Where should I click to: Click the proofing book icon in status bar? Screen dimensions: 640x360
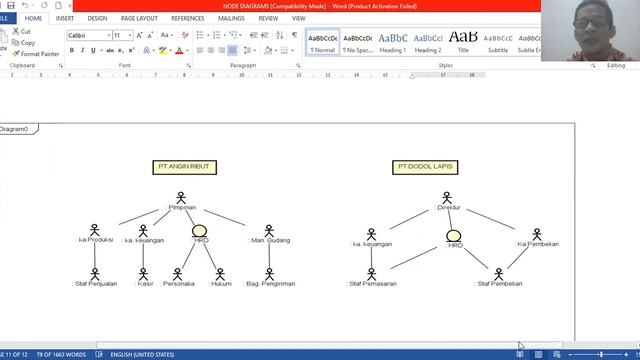[x=99, y=355]
